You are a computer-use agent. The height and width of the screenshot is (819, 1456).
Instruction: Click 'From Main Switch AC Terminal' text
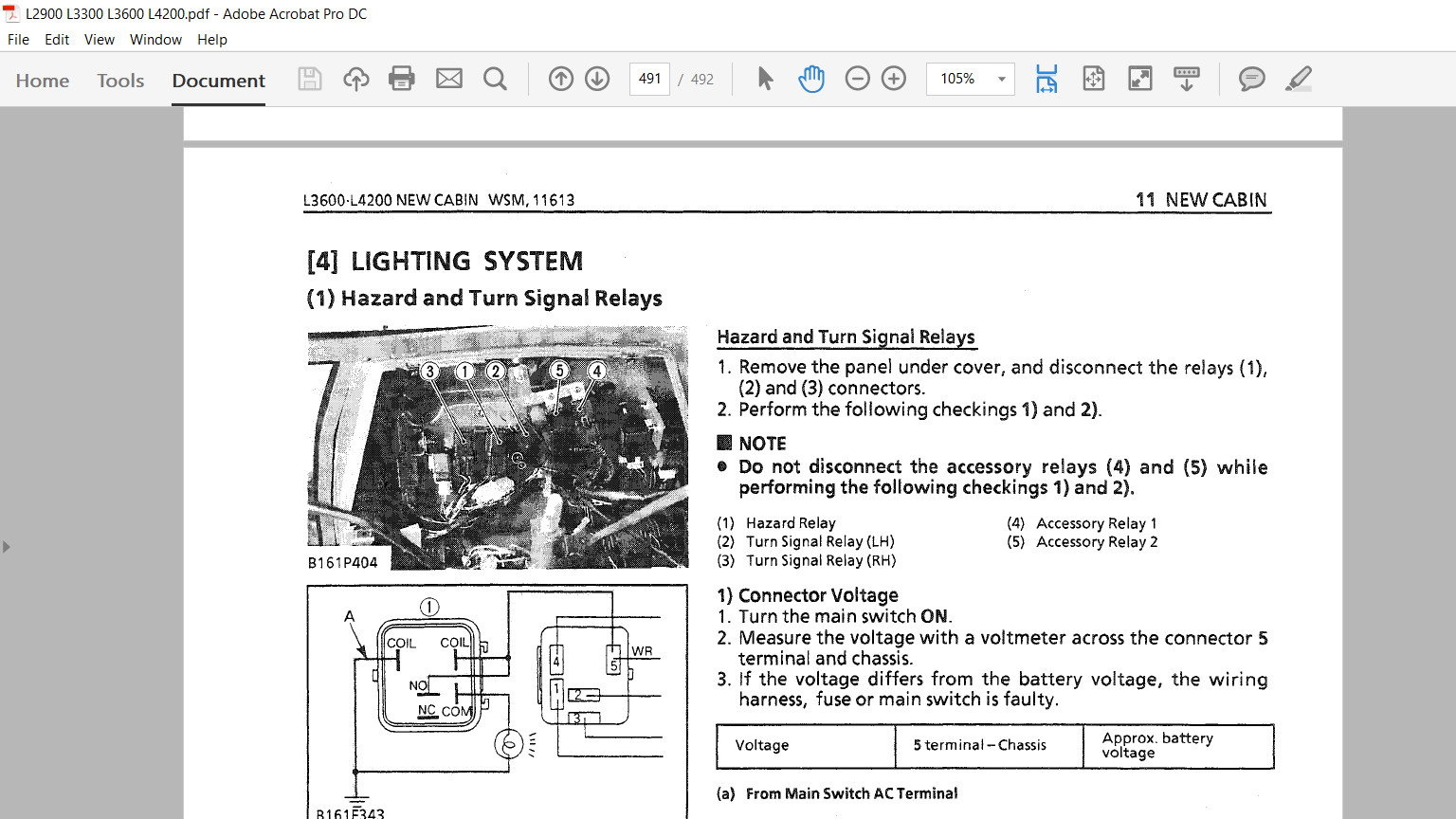(x=851, y=793)
